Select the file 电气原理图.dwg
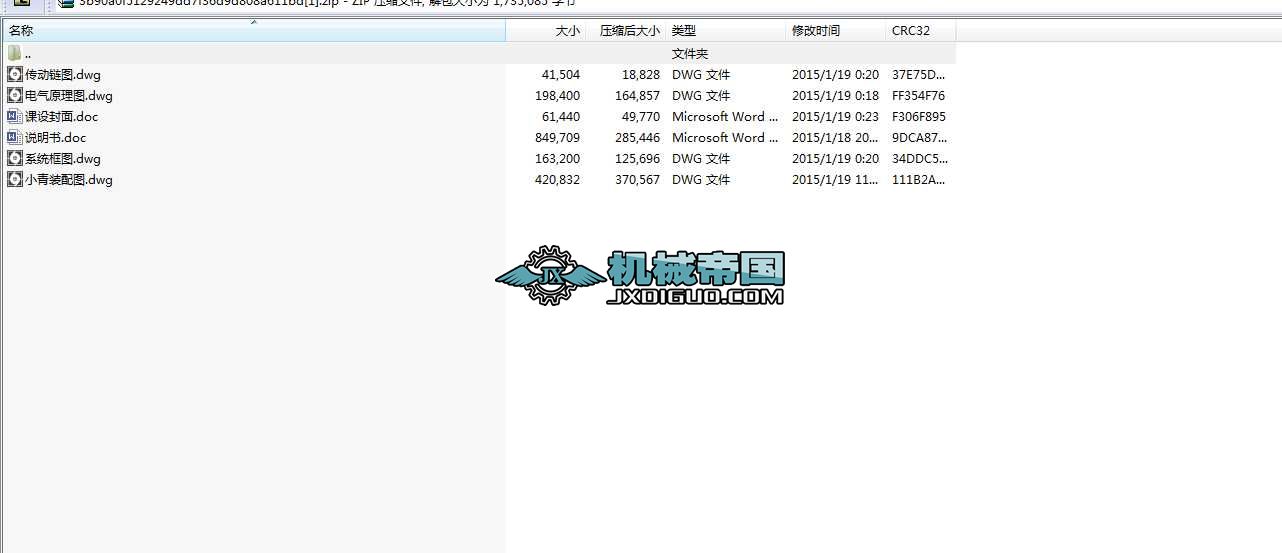This screenshot has height=553, width=1282. [69, 96]
